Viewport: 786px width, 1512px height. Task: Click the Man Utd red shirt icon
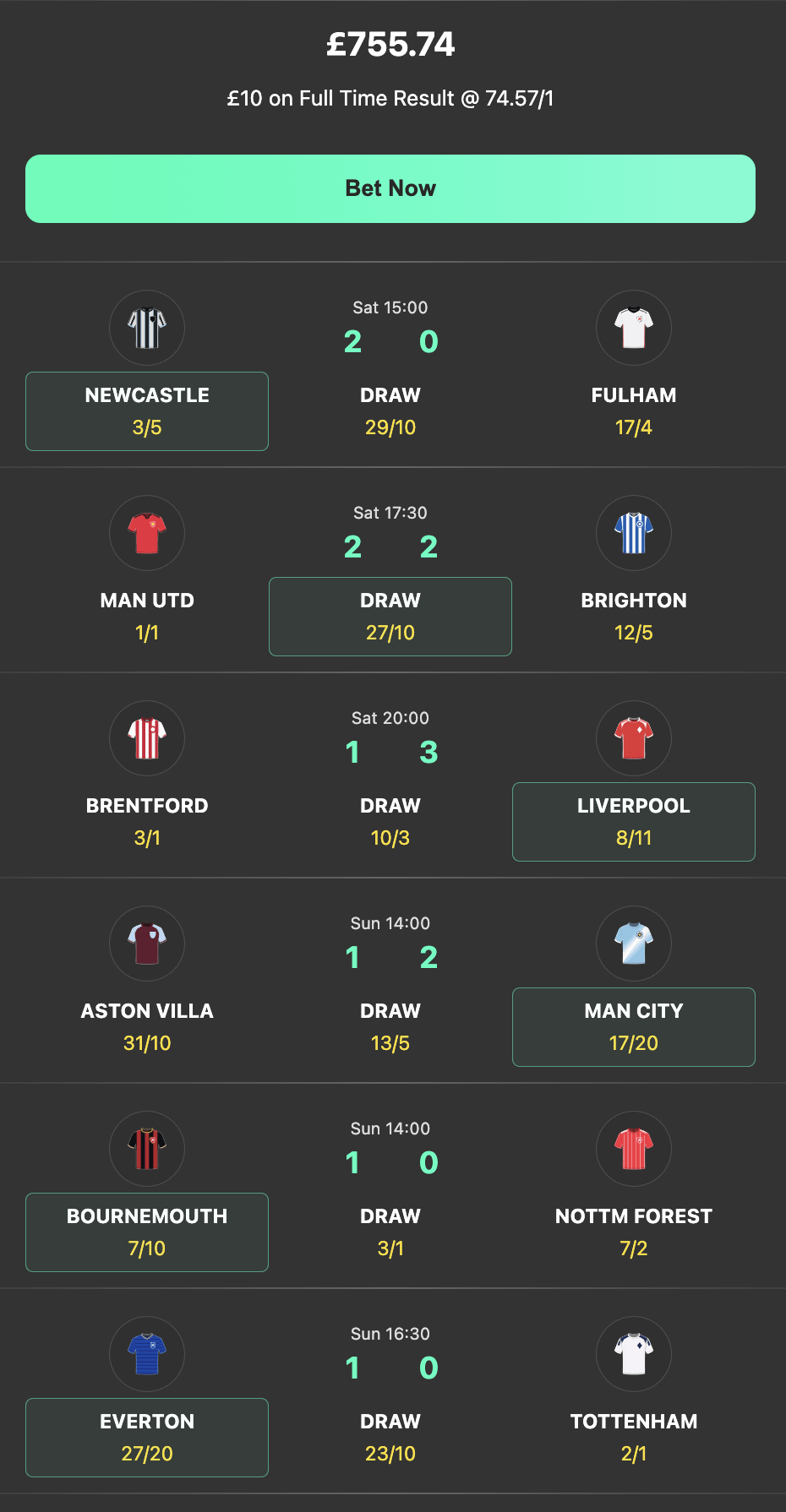coord(147,533)
